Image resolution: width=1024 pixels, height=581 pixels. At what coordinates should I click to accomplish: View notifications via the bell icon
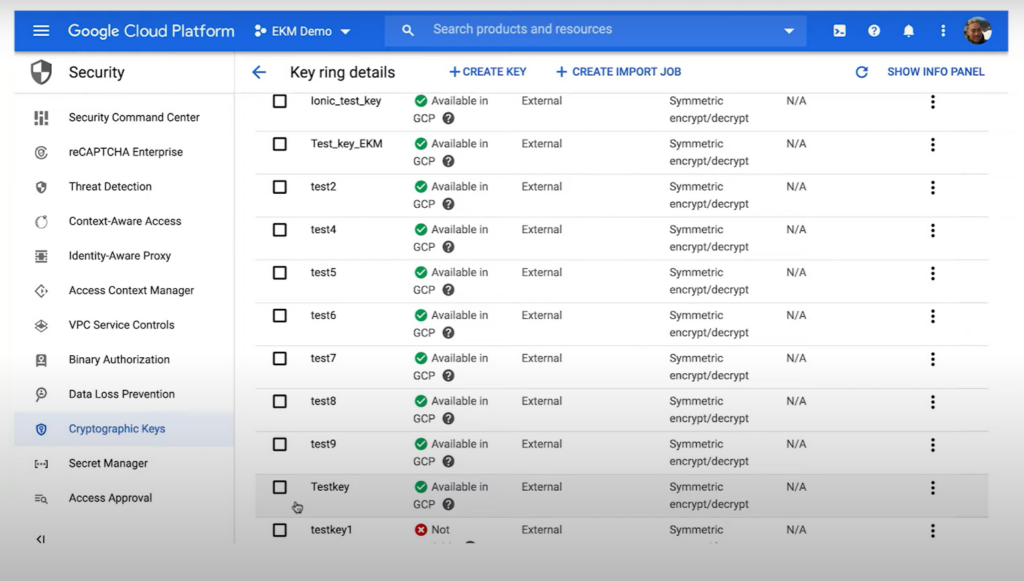pos(908,30)
